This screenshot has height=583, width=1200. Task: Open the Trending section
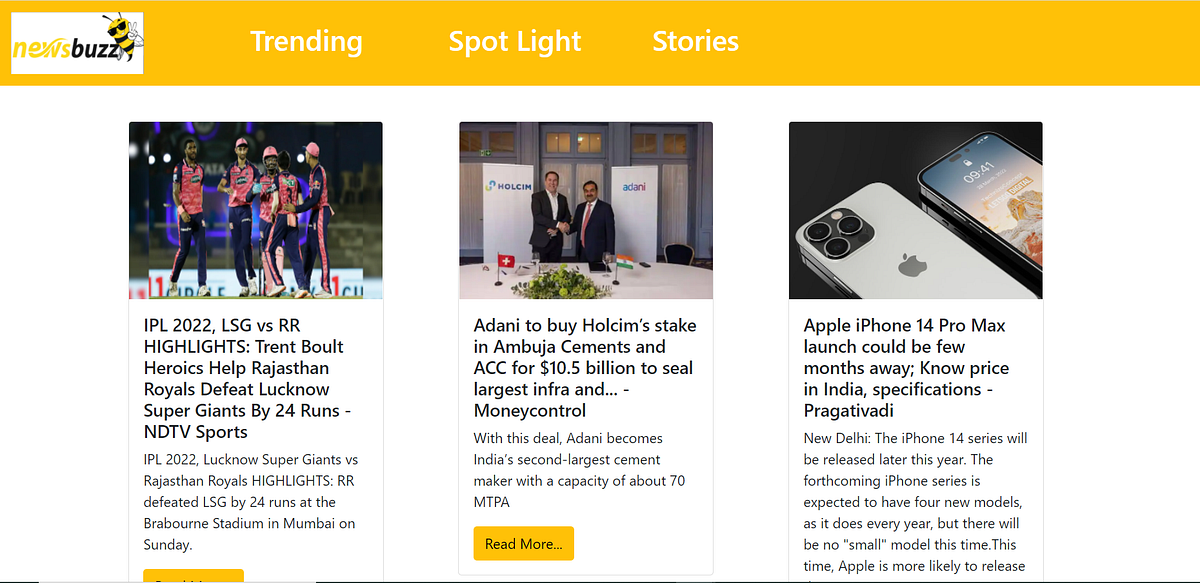(x=306, y=42)
